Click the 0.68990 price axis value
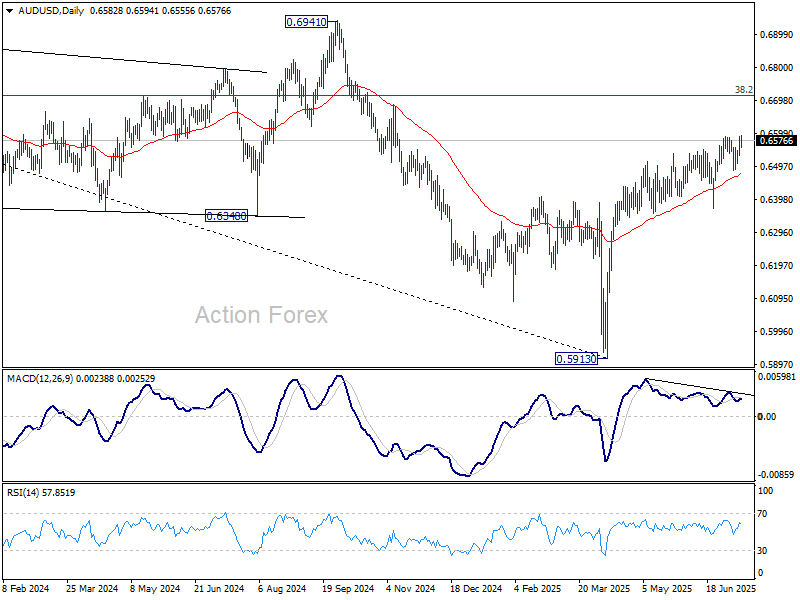This screenshot has height=600, width=800. click(x=777, y=35)
